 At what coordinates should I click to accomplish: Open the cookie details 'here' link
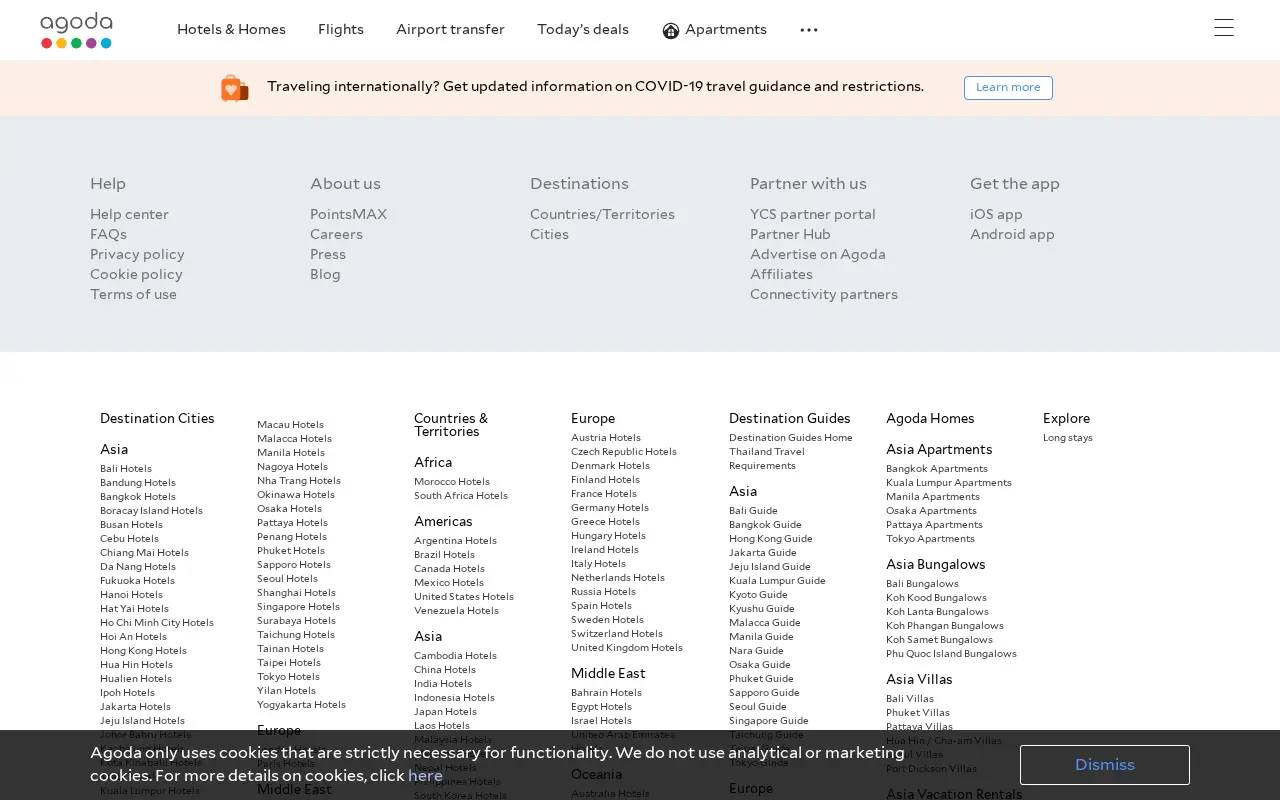tap(425, 776)
